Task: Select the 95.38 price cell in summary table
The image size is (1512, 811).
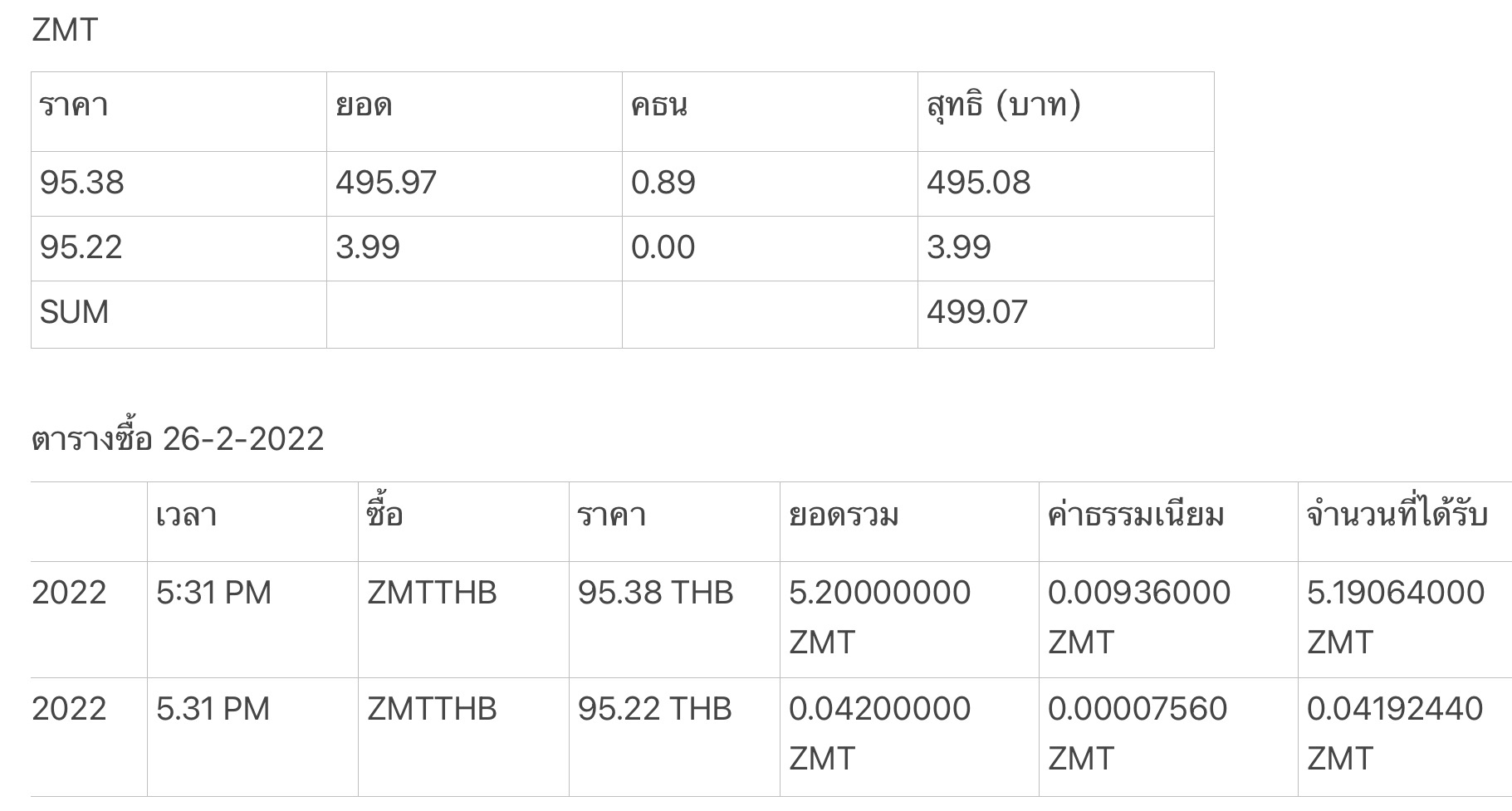Action: tap(179, 183)
